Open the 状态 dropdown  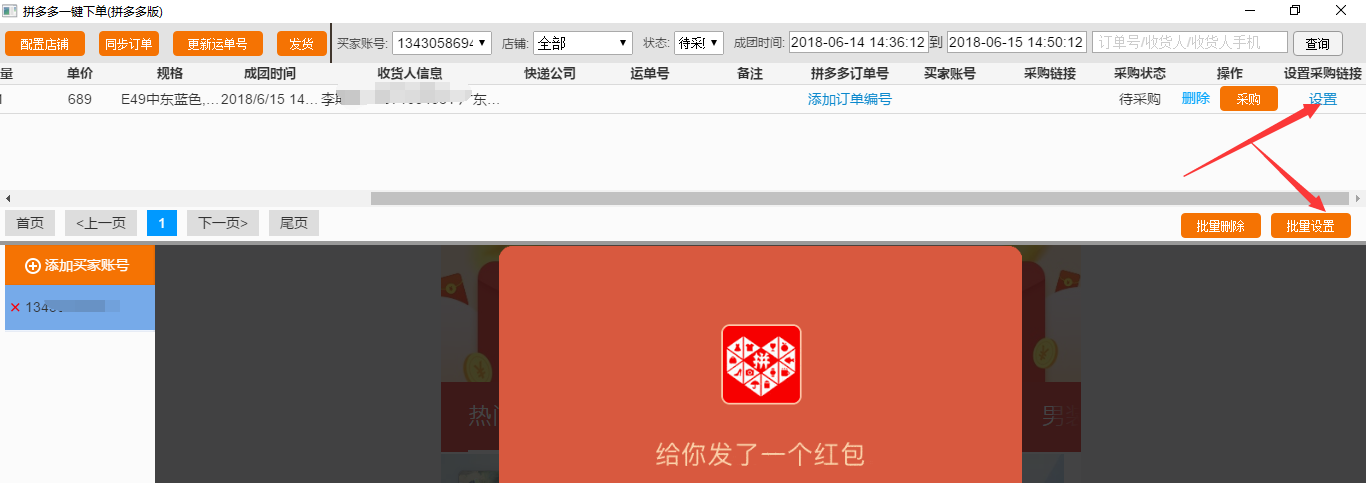click(x=698, y=43)
